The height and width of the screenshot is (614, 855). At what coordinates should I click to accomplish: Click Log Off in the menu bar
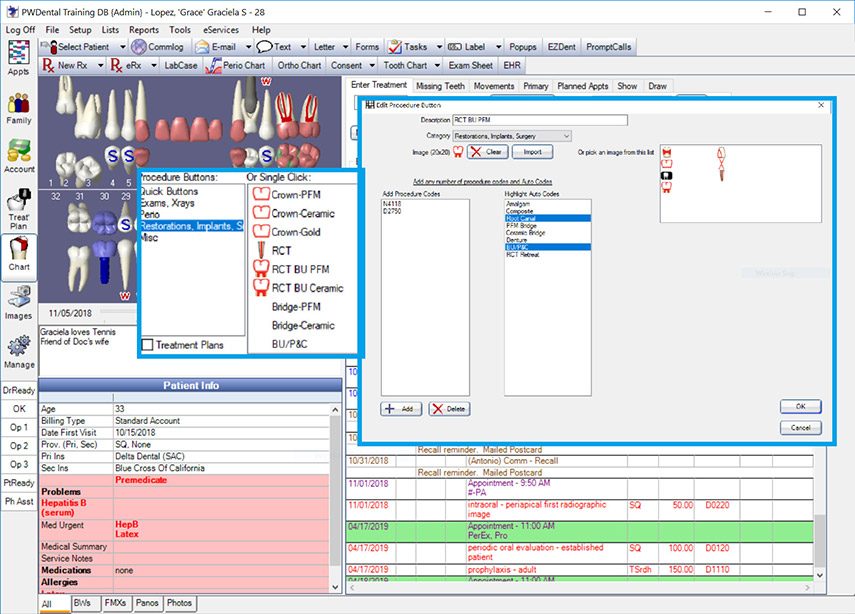[x=20, y=30]
